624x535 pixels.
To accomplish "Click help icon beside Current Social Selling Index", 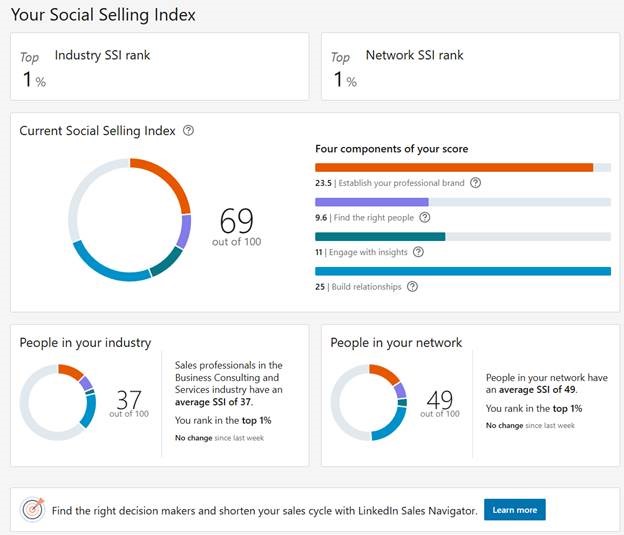I will point(188,131).
